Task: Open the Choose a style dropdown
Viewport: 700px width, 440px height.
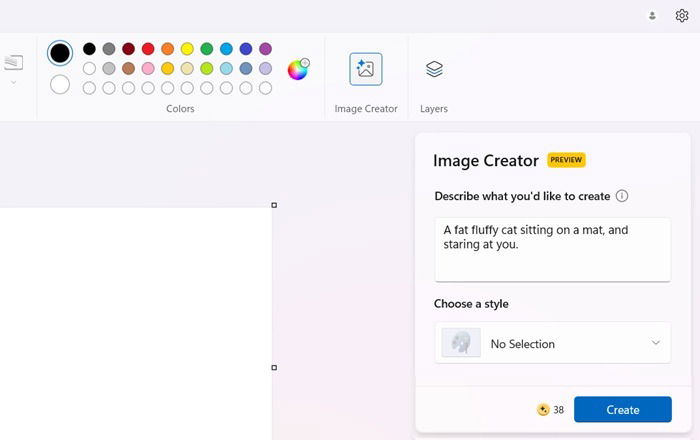Action: (x=553, y=343)
